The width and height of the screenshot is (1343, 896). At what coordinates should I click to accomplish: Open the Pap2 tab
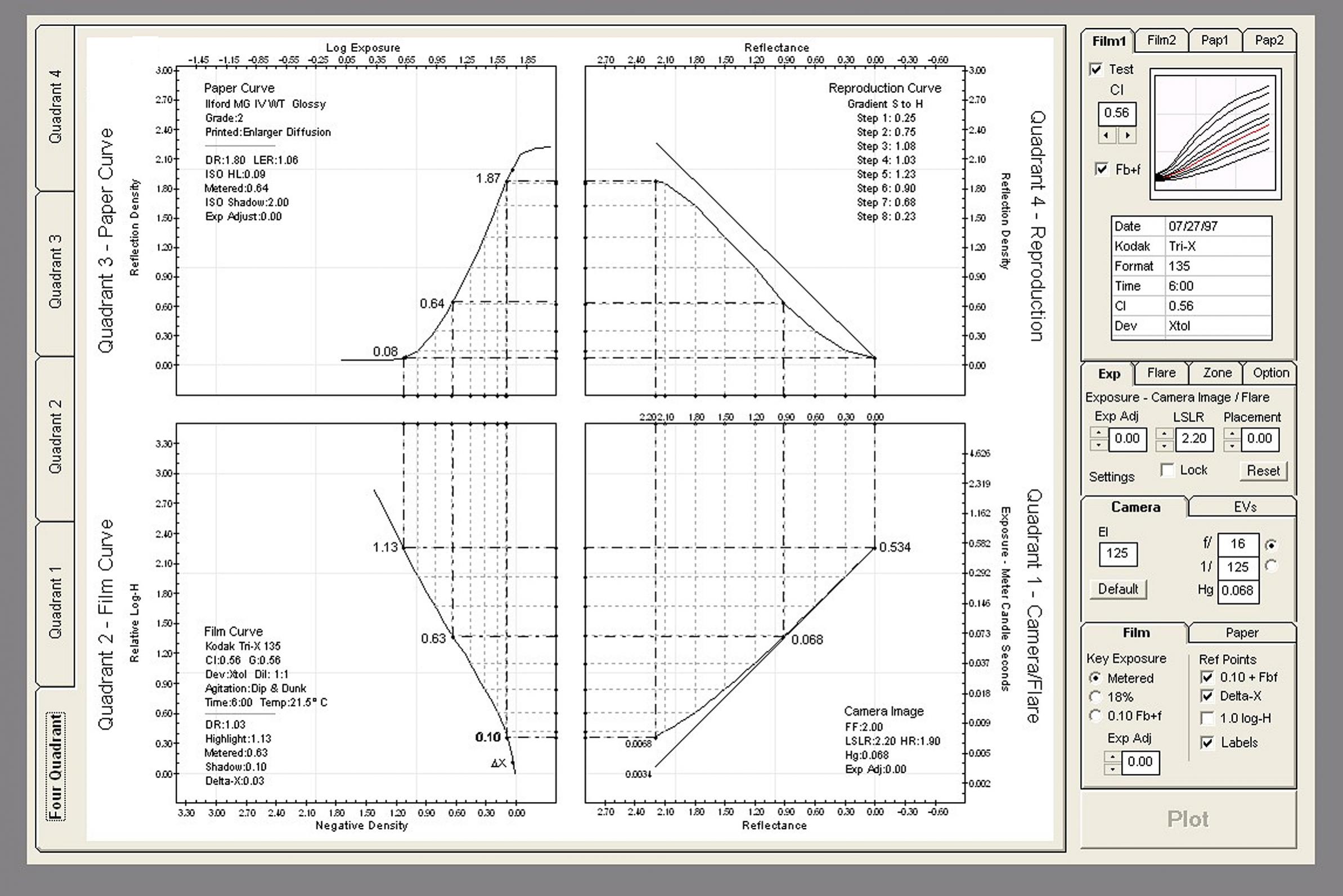coord(1269,40)
